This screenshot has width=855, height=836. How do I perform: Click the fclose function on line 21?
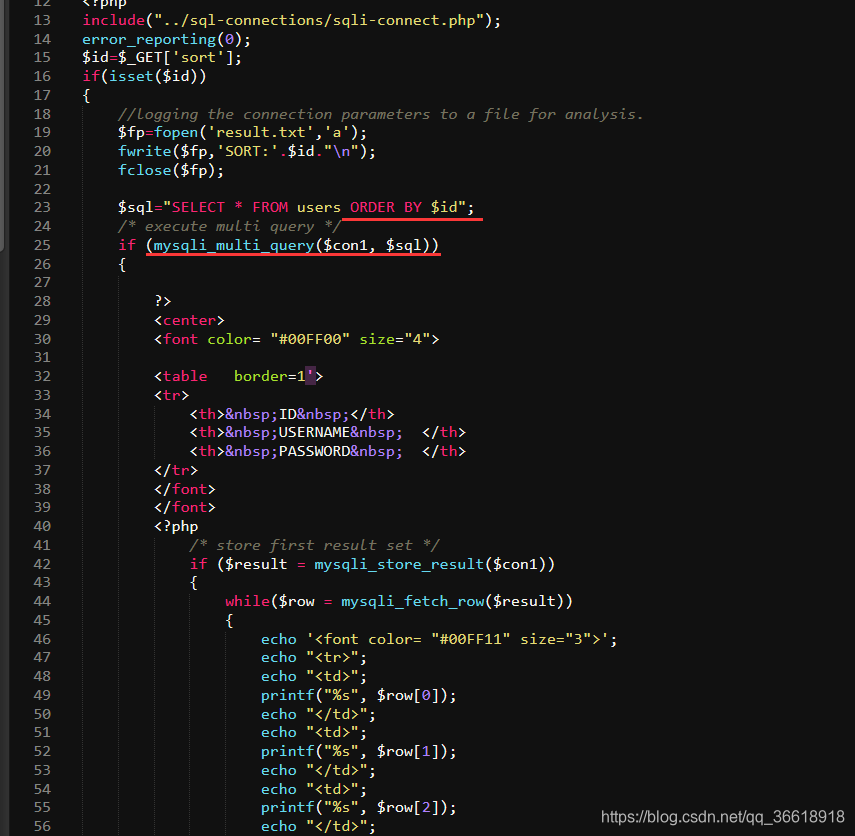tap(144, 171)
